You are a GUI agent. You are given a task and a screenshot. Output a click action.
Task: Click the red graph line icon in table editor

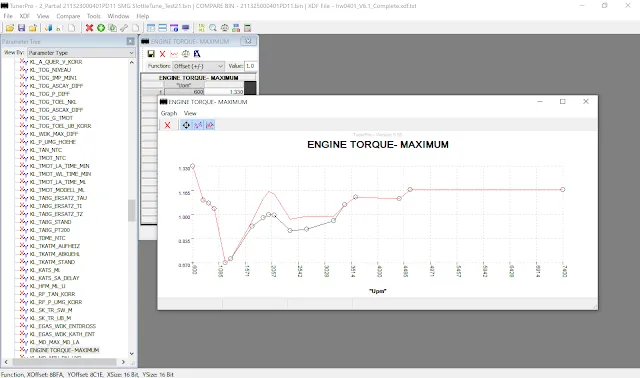[174, 53]
